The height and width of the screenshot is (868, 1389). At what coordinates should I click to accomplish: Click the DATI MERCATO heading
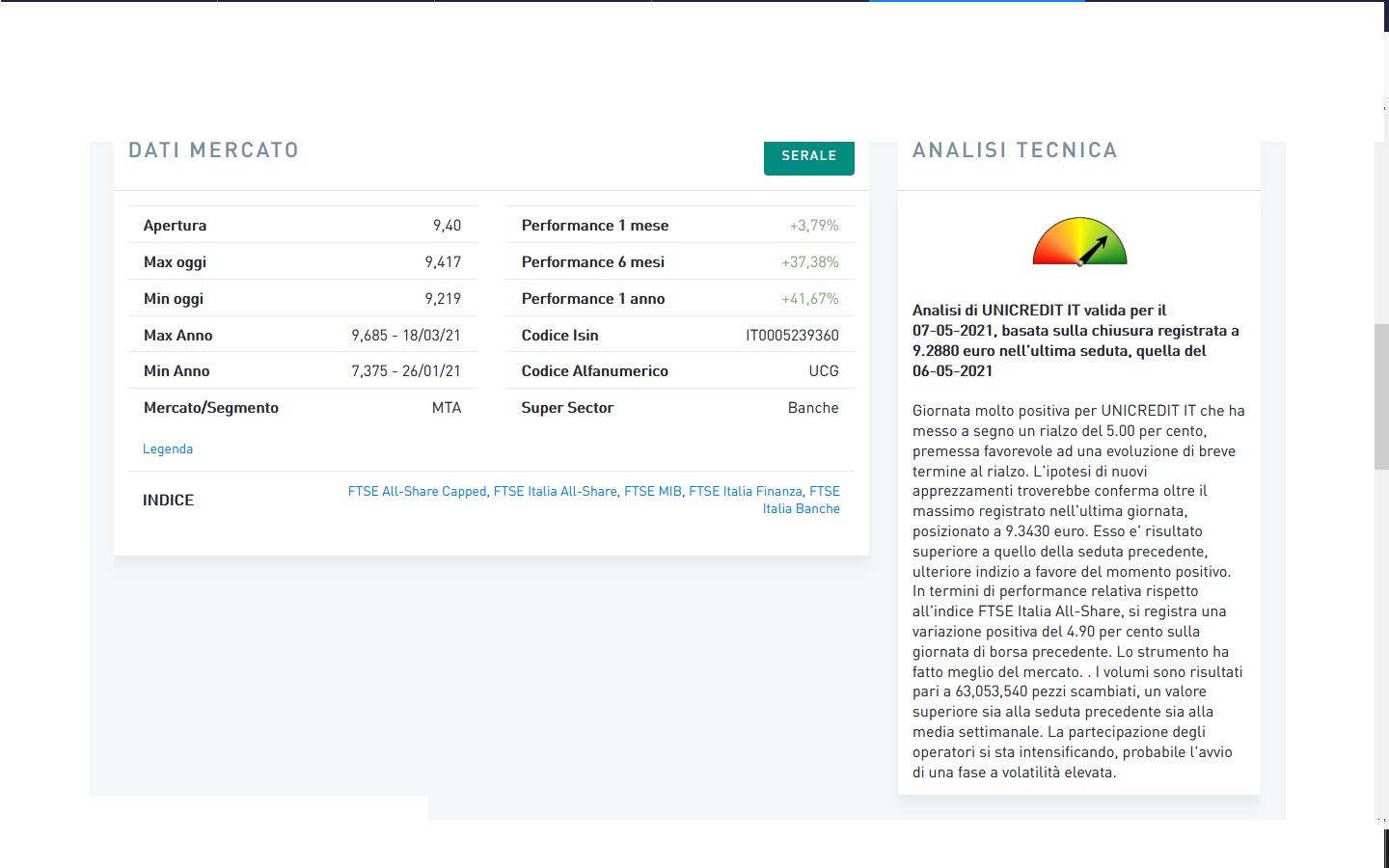(x=214, y=150)
